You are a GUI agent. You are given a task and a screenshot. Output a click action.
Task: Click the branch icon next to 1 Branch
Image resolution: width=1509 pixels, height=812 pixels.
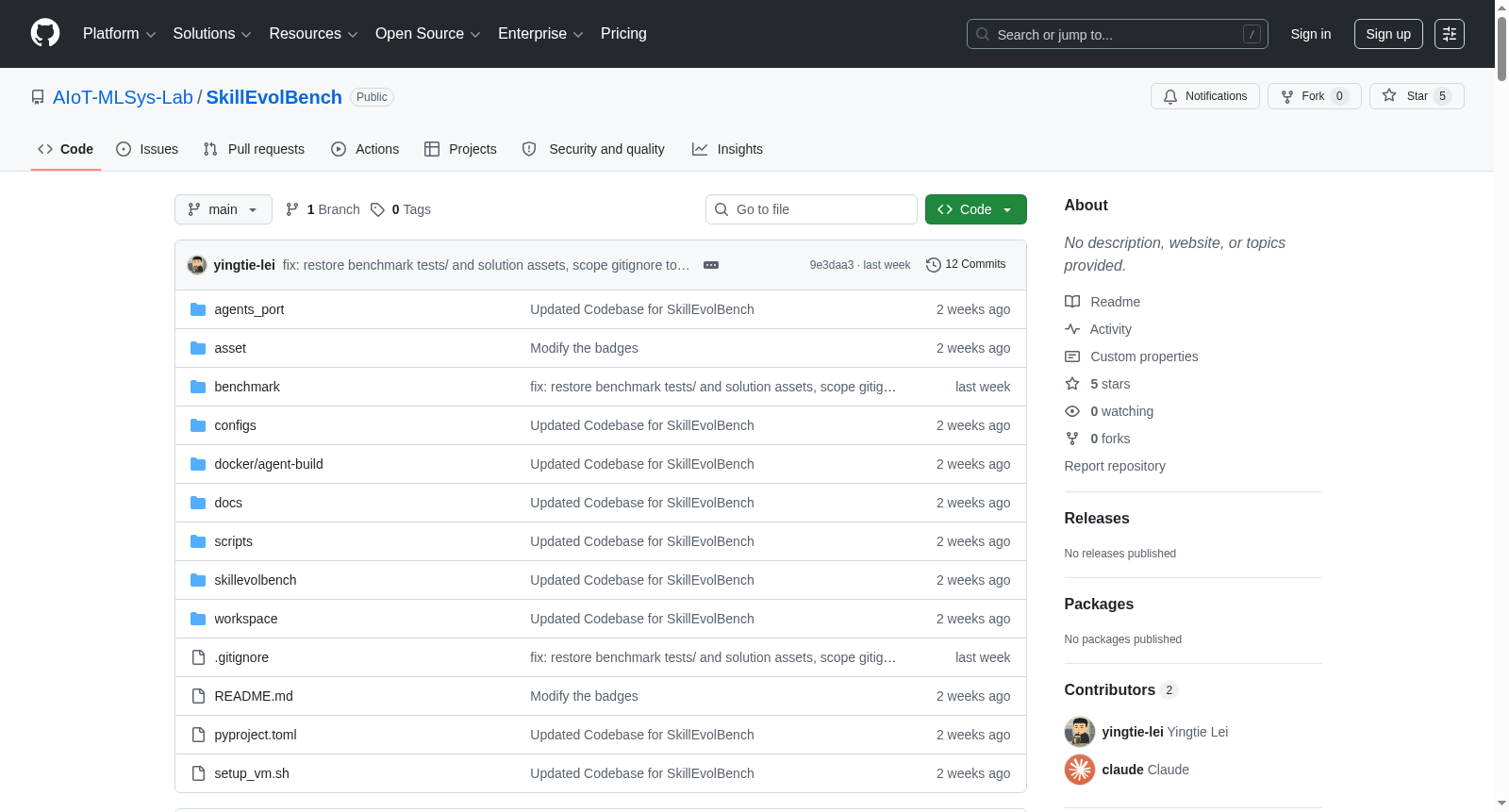[292, 209]
